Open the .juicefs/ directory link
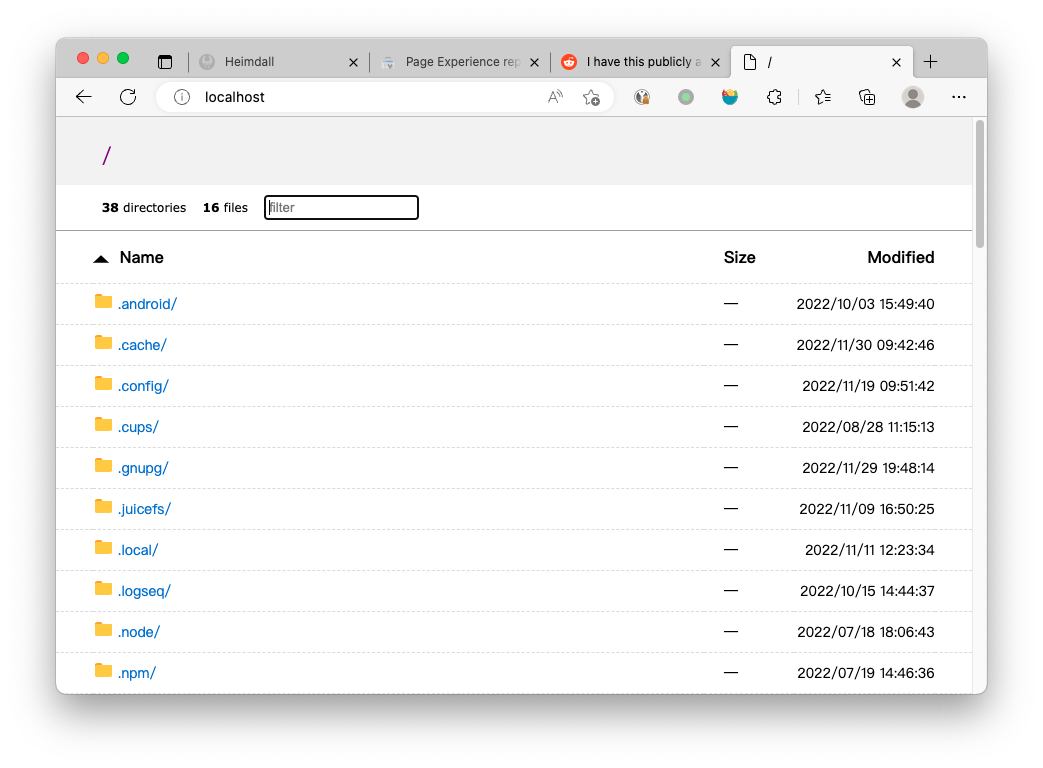Screen dimensions: 1043x768 pos(144,509)
